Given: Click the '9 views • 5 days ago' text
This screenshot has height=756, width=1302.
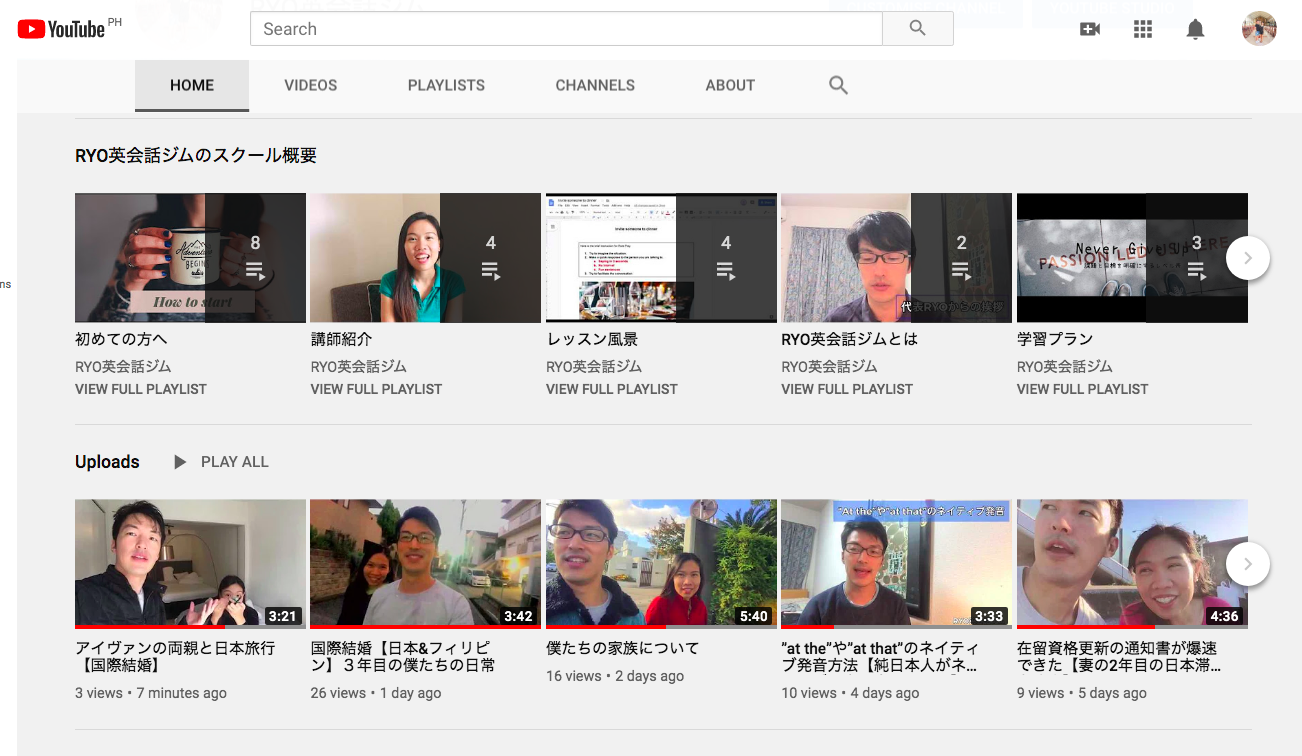Looking at the screenshot, I should [x=1082, y=693].
